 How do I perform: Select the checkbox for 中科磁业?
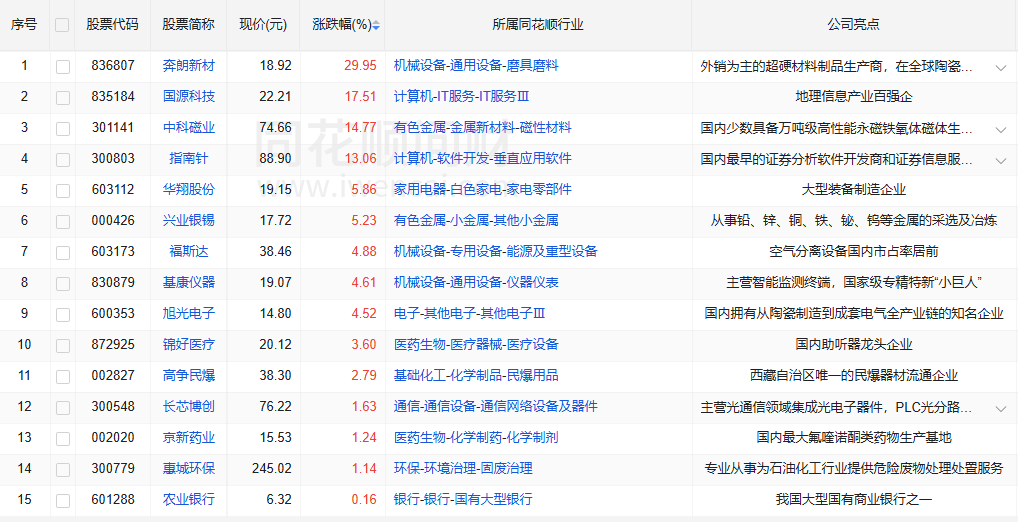(63, 129)
